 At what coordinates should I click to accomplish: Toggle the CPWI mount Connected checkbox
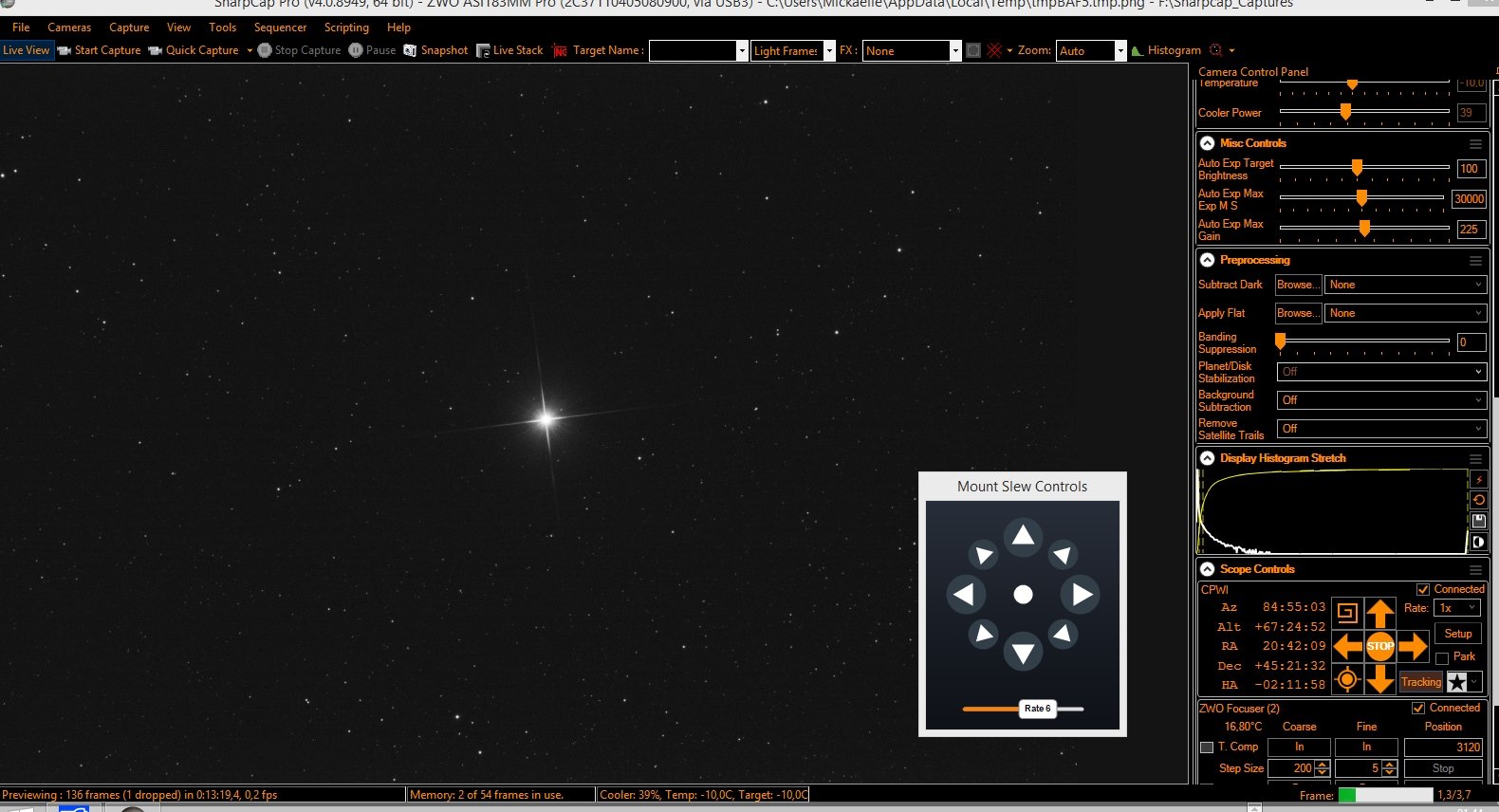[x=1422, y=589]
